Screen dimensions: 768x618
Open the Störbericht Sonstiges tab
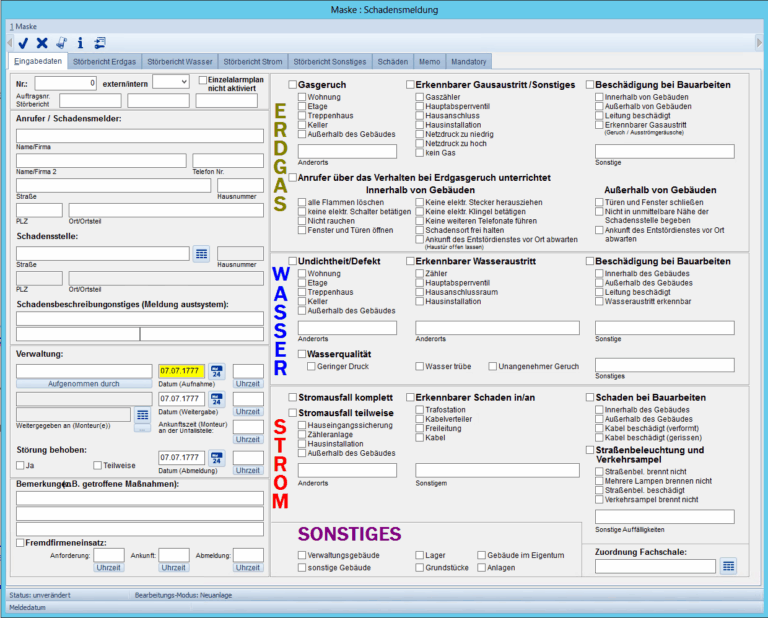(330, 62)
